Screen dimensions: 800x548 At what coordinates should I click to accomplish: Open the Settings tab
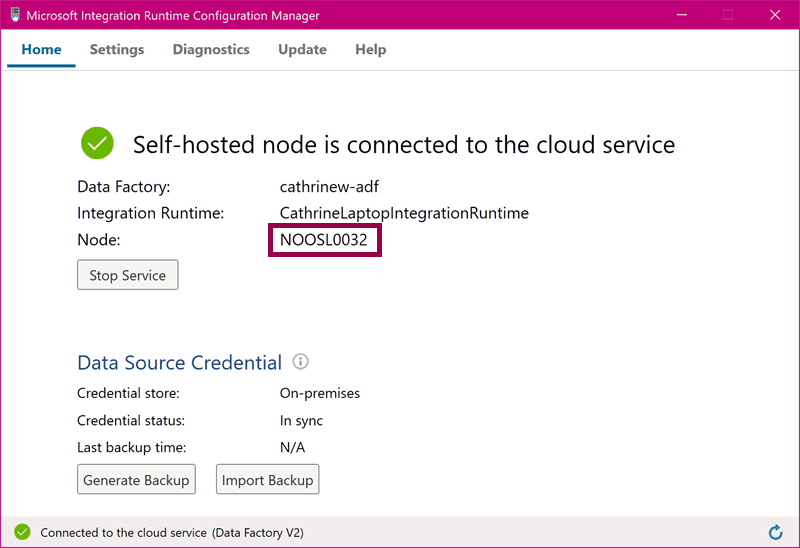pyautogui.click(x=117, y=50)
